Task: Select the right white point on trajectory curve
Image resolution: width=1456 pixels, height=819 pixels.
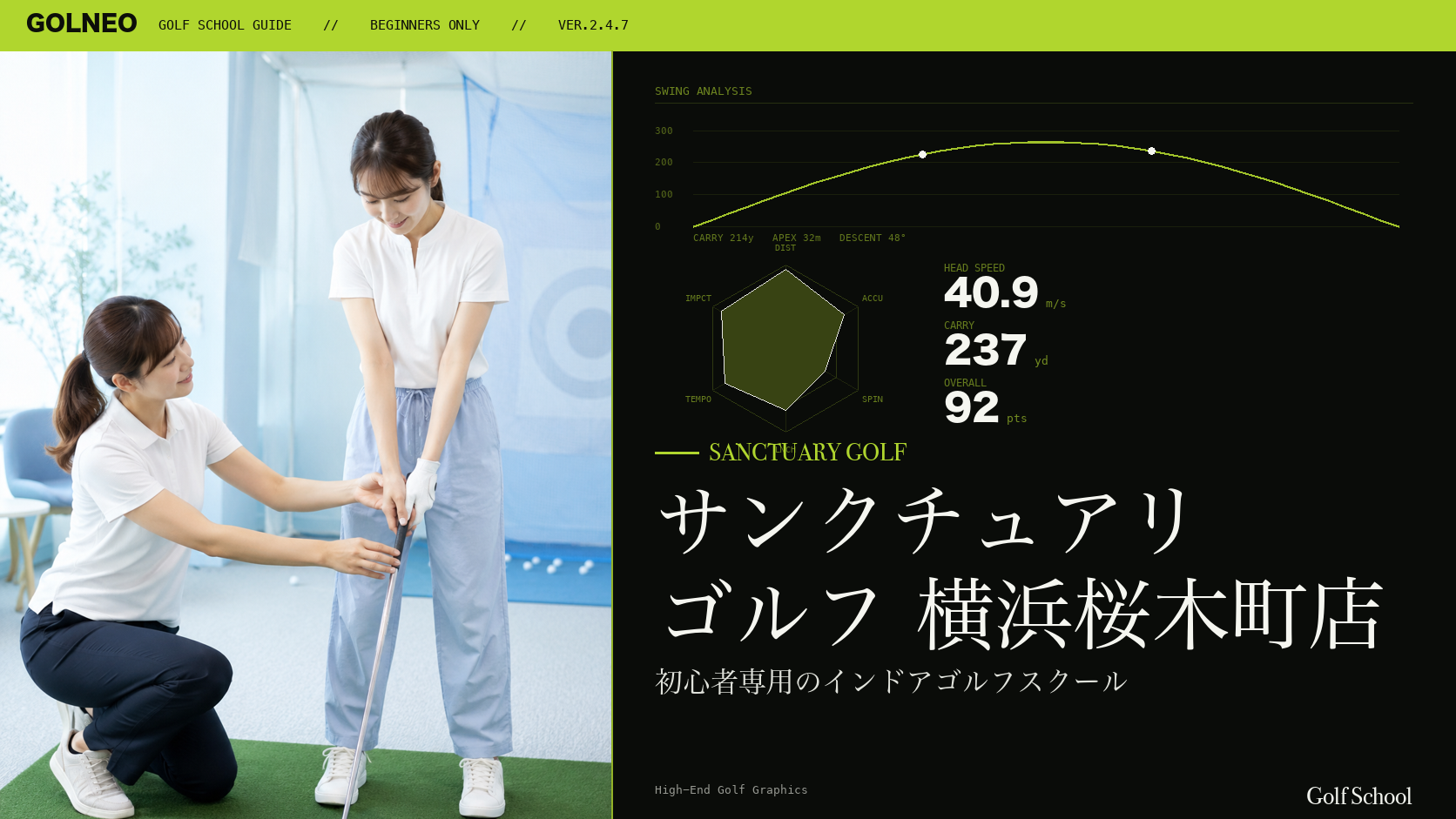Action: pyautogui.click(x=1152, y=151)
